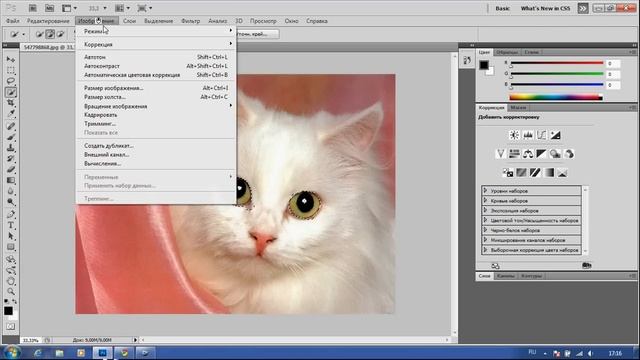
Task: Choose Размер холста... menu item
Action: (x=156, y=97)
